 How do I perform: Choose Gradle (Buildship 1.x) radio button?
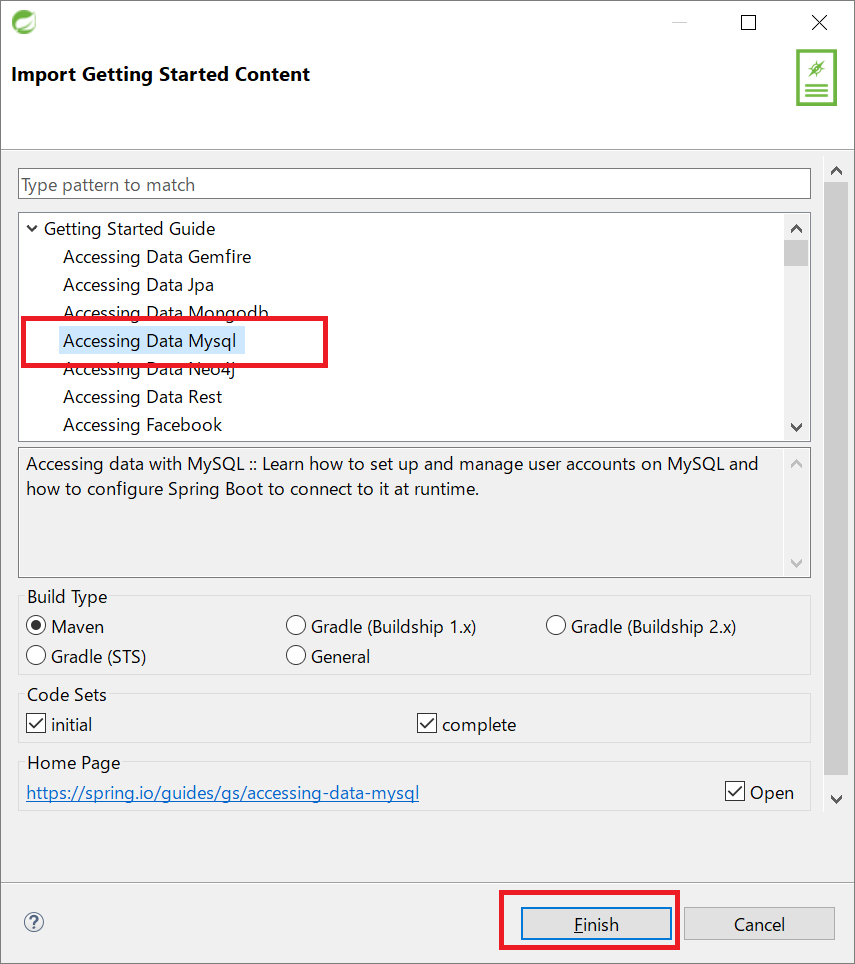pyautogui.click(x=296, y=627)
